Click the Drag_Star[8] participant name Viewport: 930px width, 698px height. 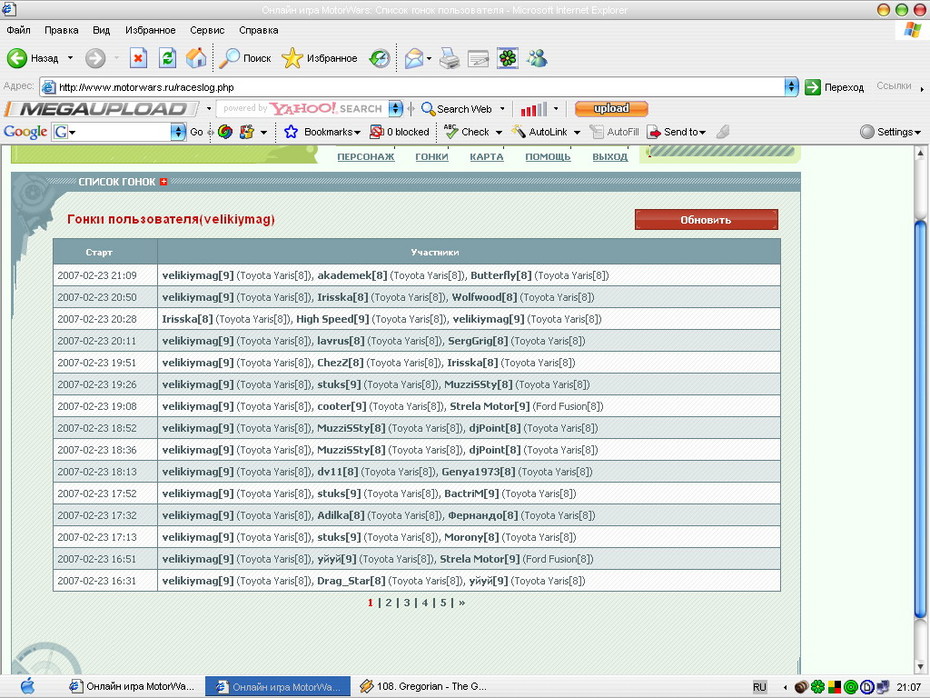351,581
